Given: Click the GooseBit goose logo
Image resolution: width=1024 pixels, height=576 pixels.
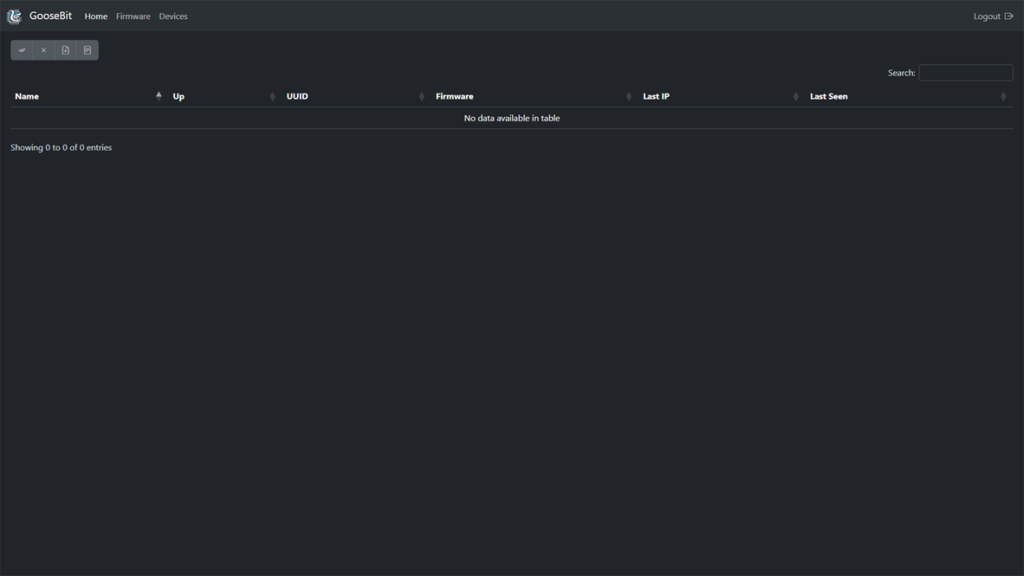Looking at the screenshot, I should [x=14, y=16].
